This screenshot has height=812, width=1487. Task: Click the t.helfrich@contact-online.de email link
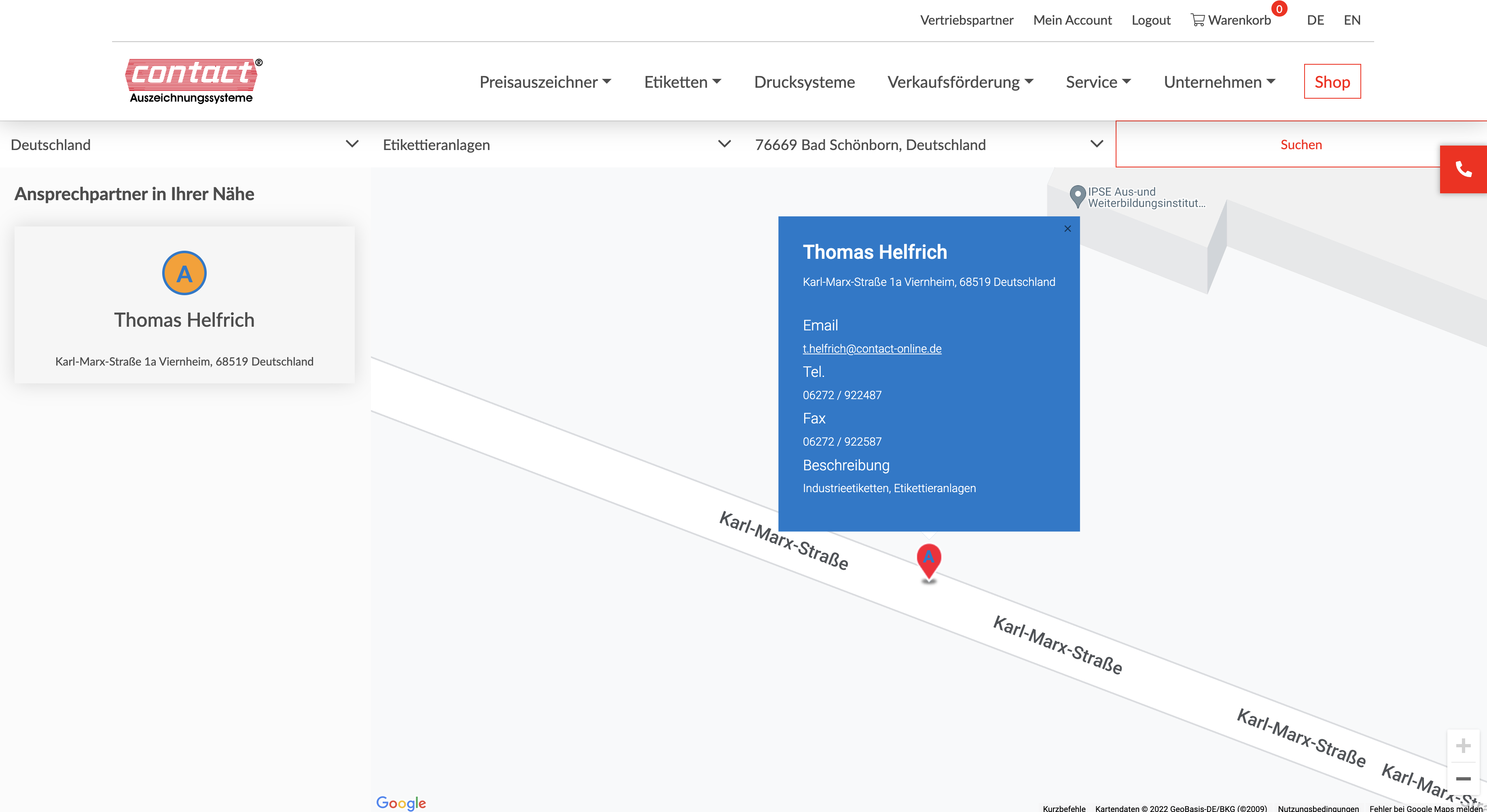pyautogui.click(x=872, y=349)
